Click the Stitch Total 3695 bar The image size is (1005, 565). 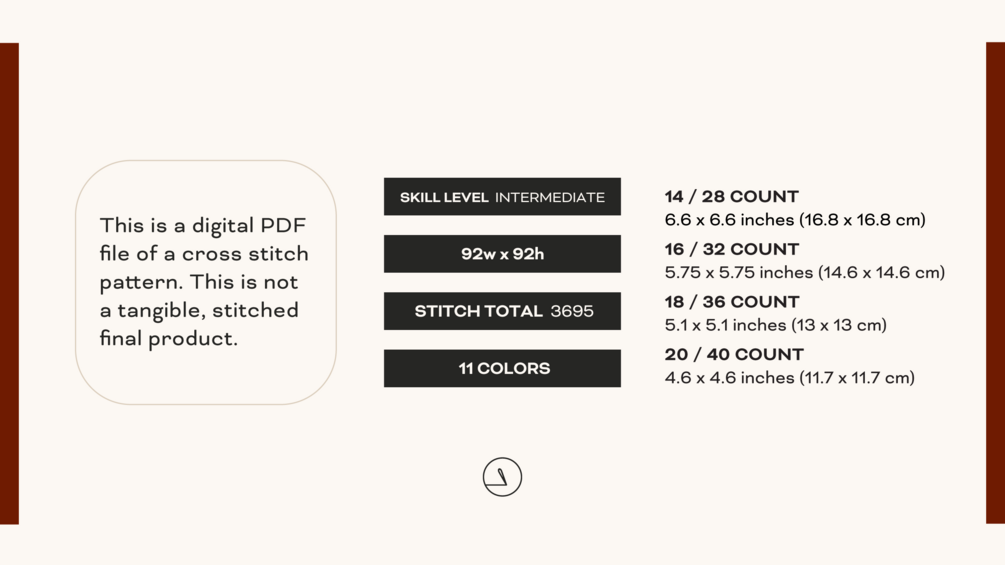(502, 311)
